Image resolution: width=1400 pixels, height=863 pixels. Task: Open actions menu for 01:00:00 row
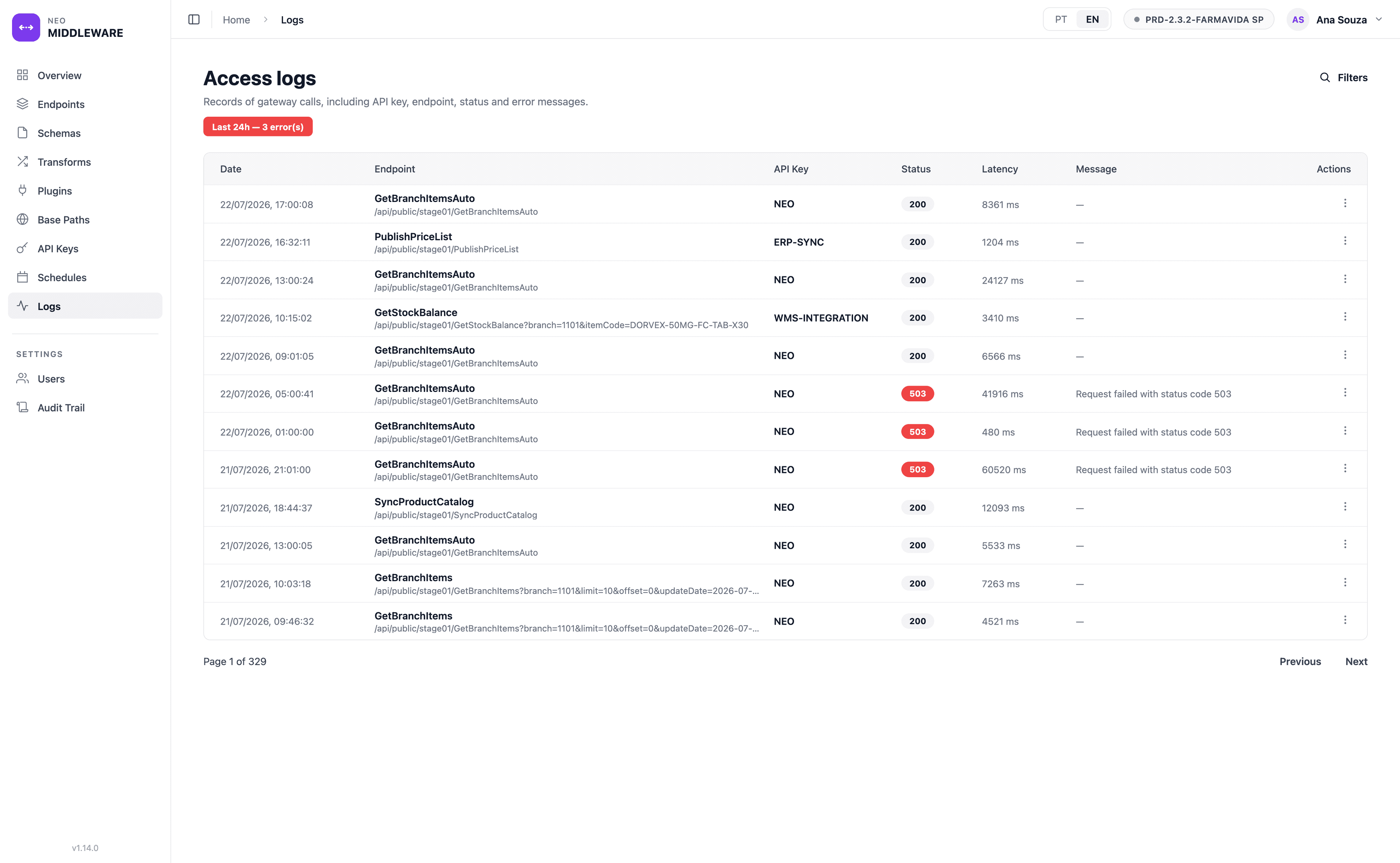pos(1345,431)
